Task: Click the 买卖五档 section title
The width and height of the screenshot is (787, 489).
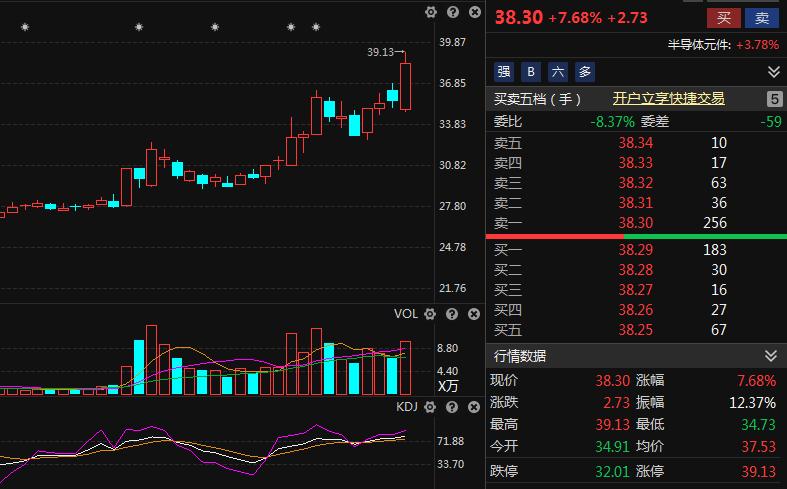Action: point(537,99)
